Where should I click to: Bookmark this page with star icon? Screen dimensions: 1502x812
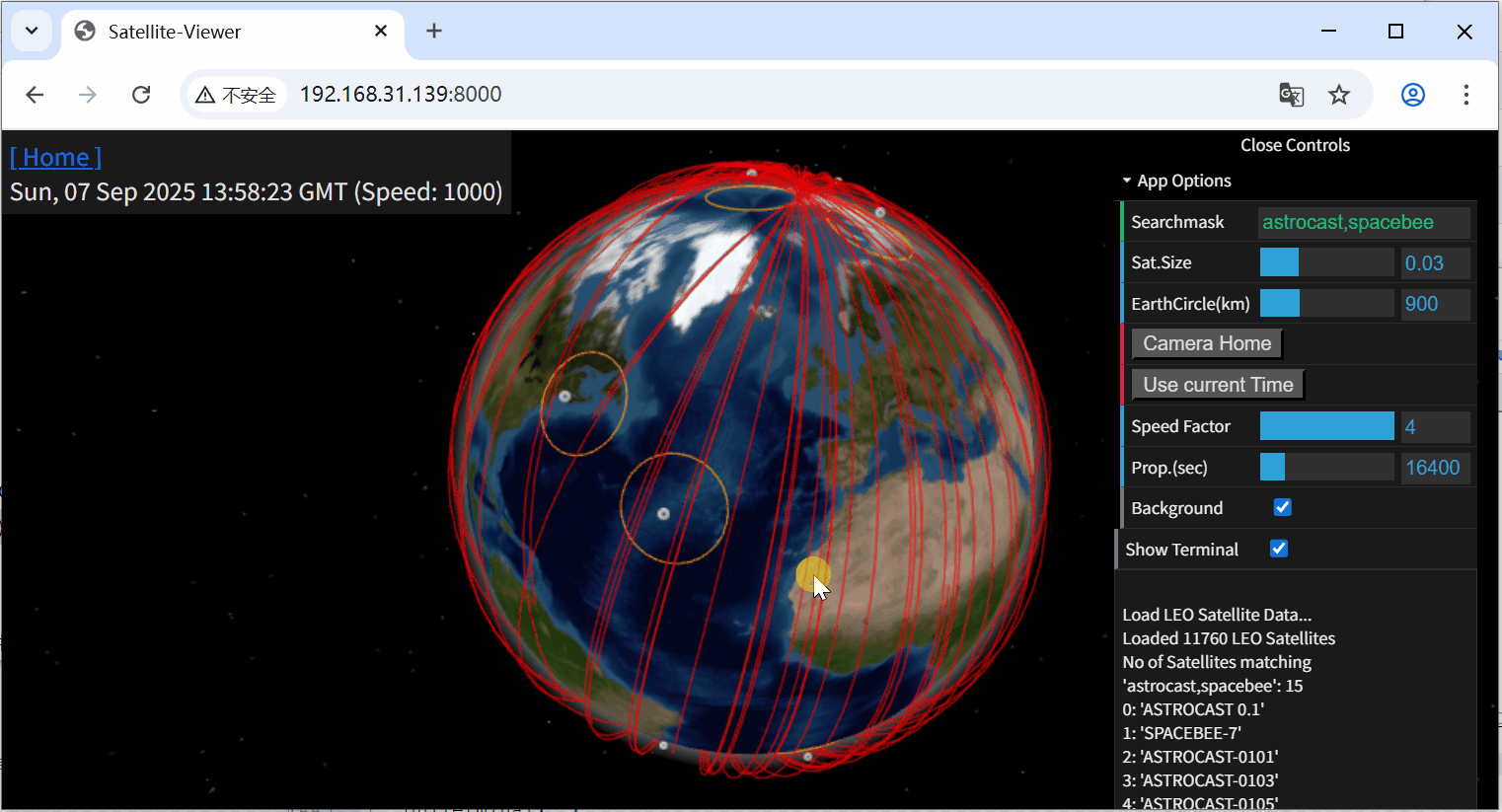1339,95
